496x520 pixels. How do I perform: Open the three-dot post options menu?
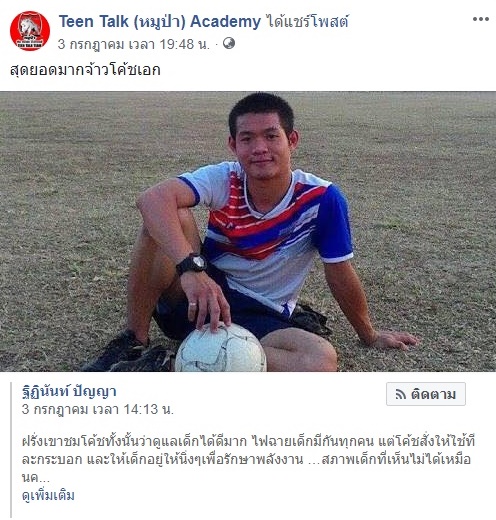(x=481, y=19)
